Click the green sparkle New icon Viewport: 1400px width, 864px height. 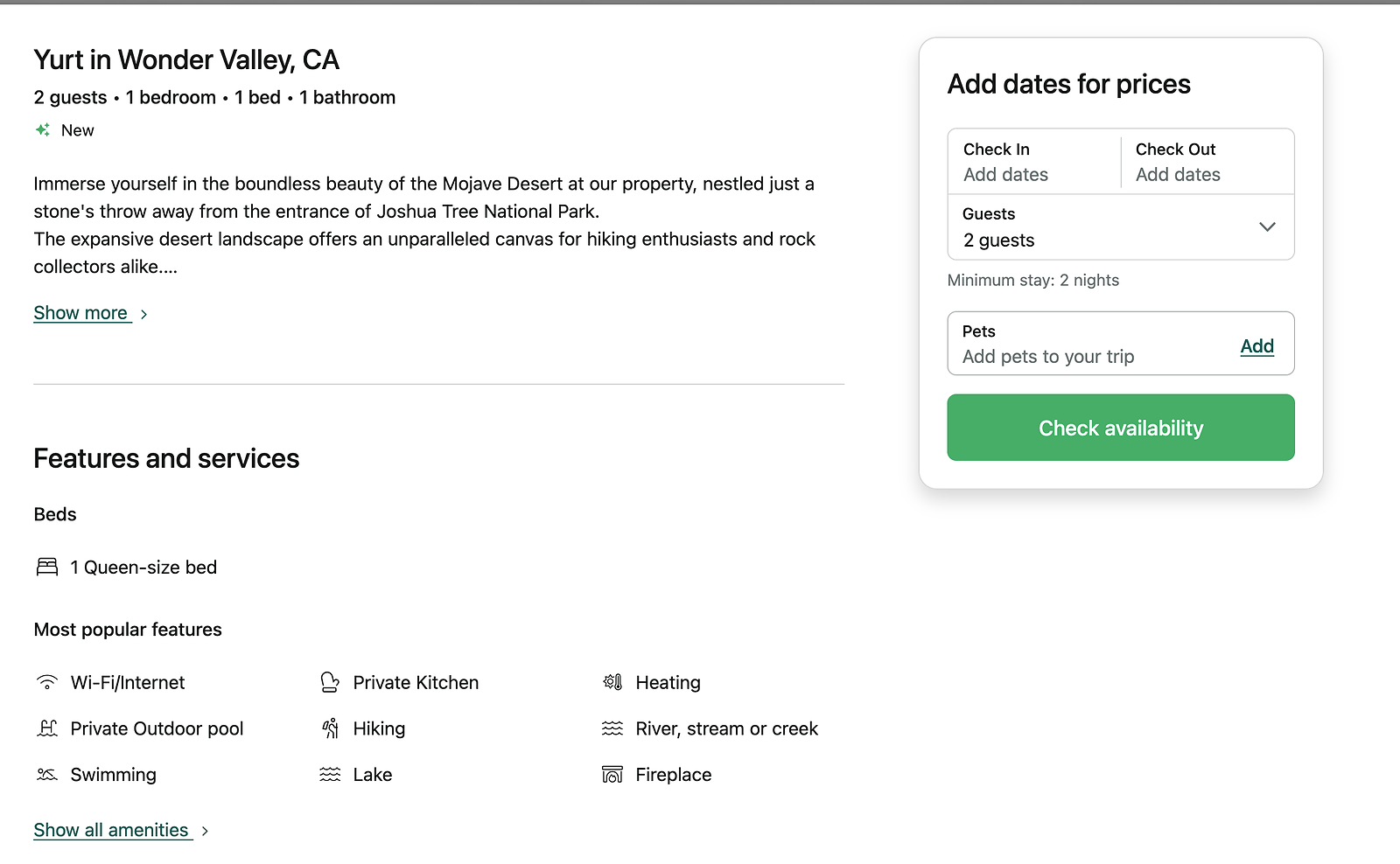43,130
